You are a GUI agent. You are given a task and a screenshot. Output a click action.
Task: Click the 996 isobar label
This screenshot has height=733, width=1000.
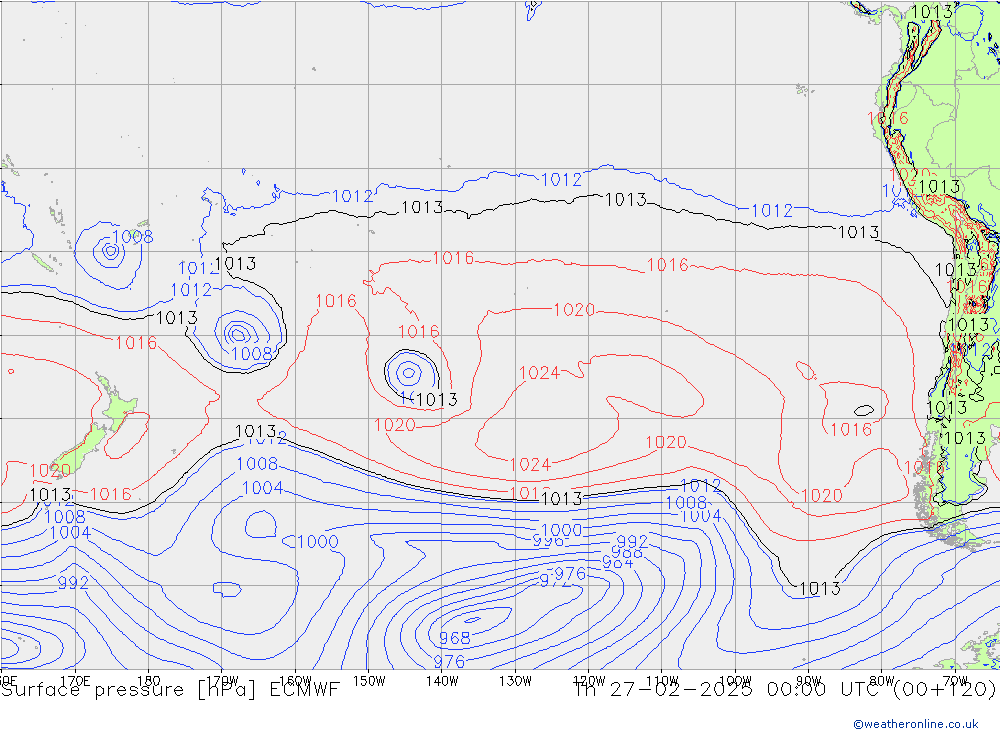coord(548,541)
